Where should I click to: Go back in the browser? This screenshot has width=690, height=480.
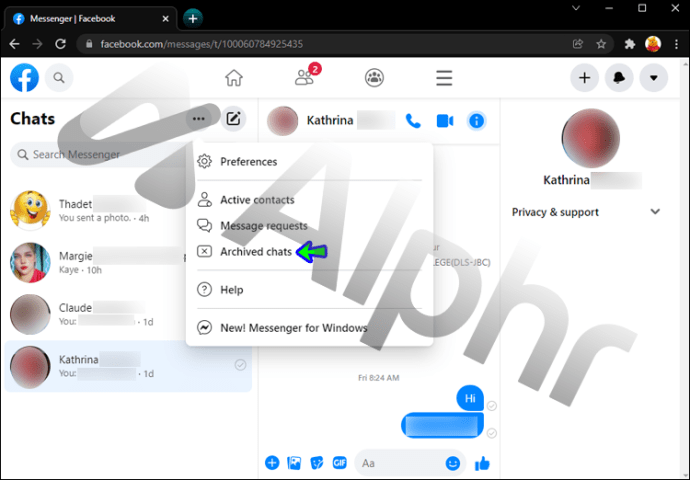14,44
